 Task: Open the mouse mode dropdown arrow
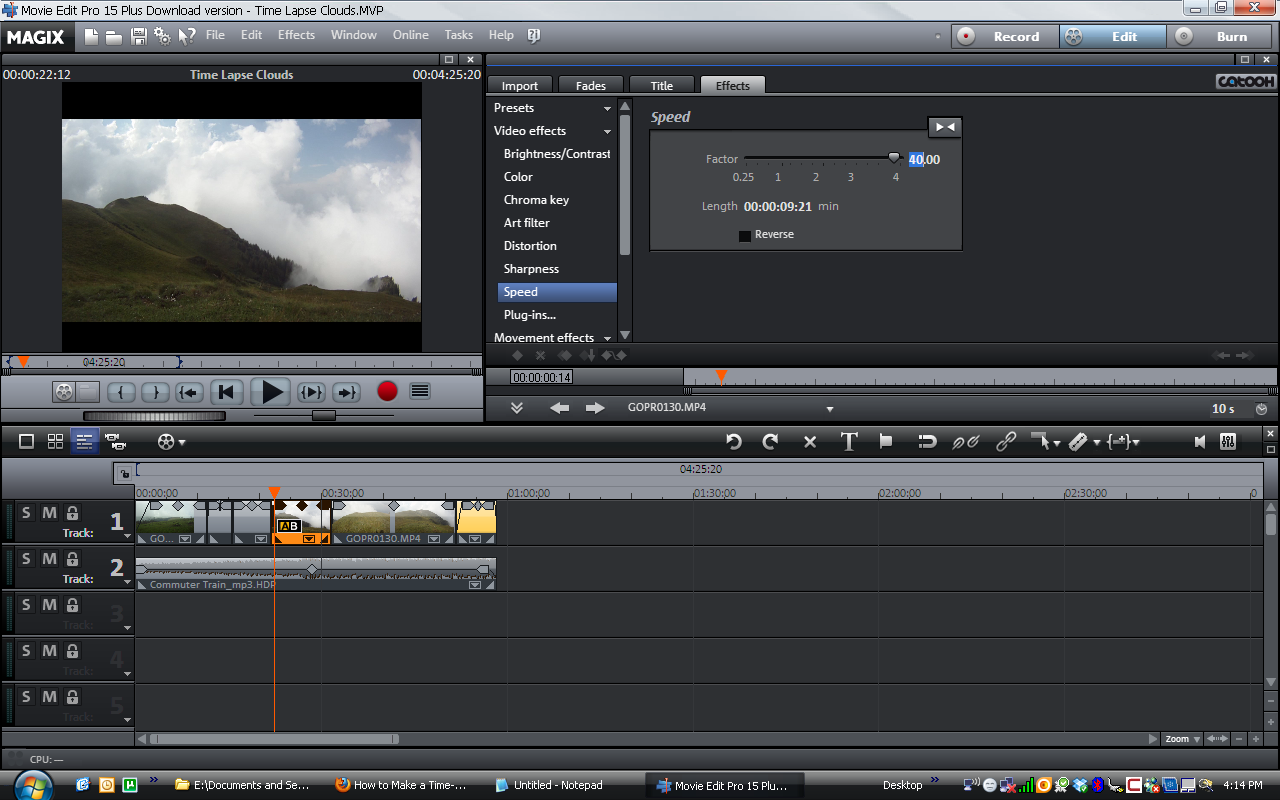(x=1056, y=441)
